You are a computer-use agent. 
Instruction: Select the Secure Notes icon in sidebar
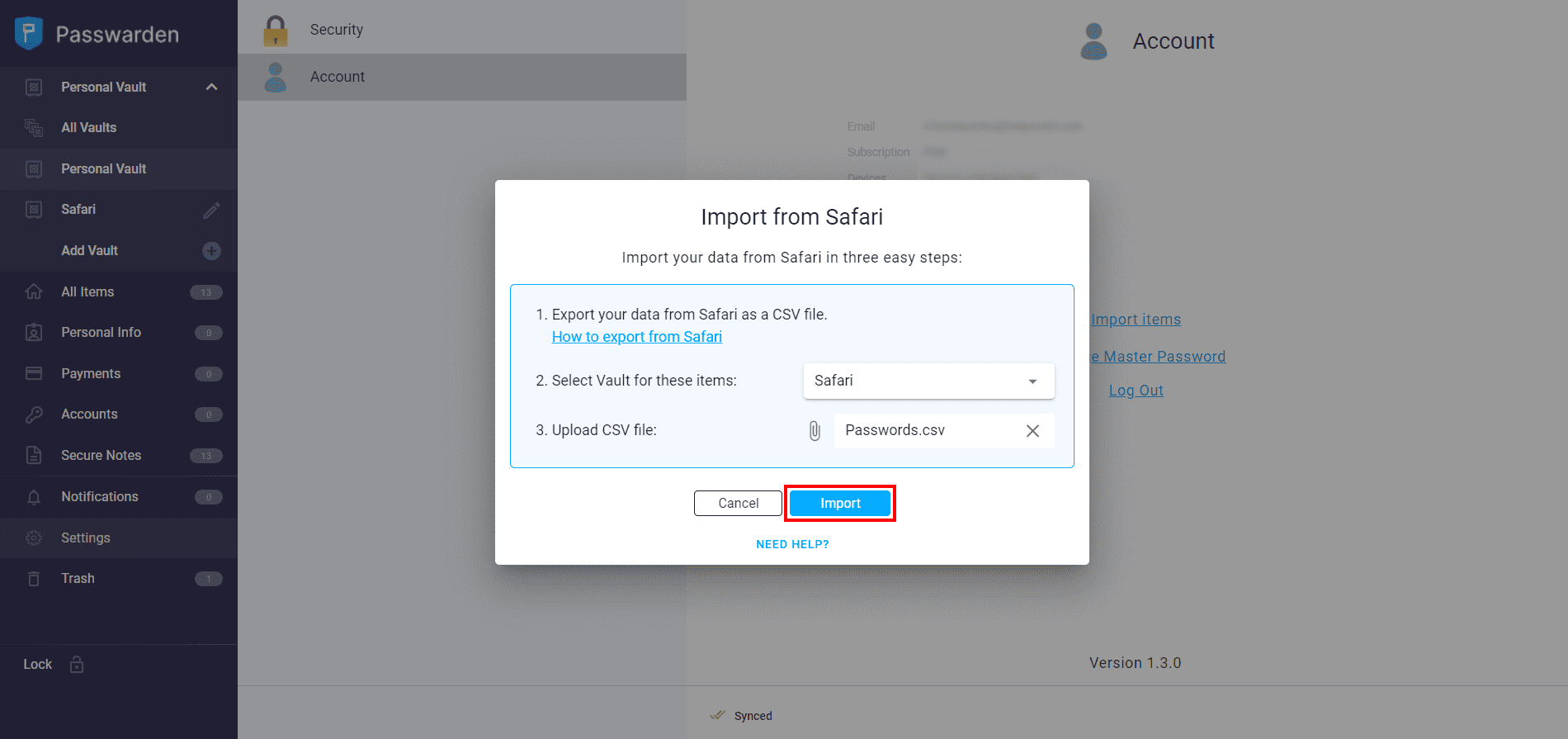pyautogui.click(x=34, y=455)
